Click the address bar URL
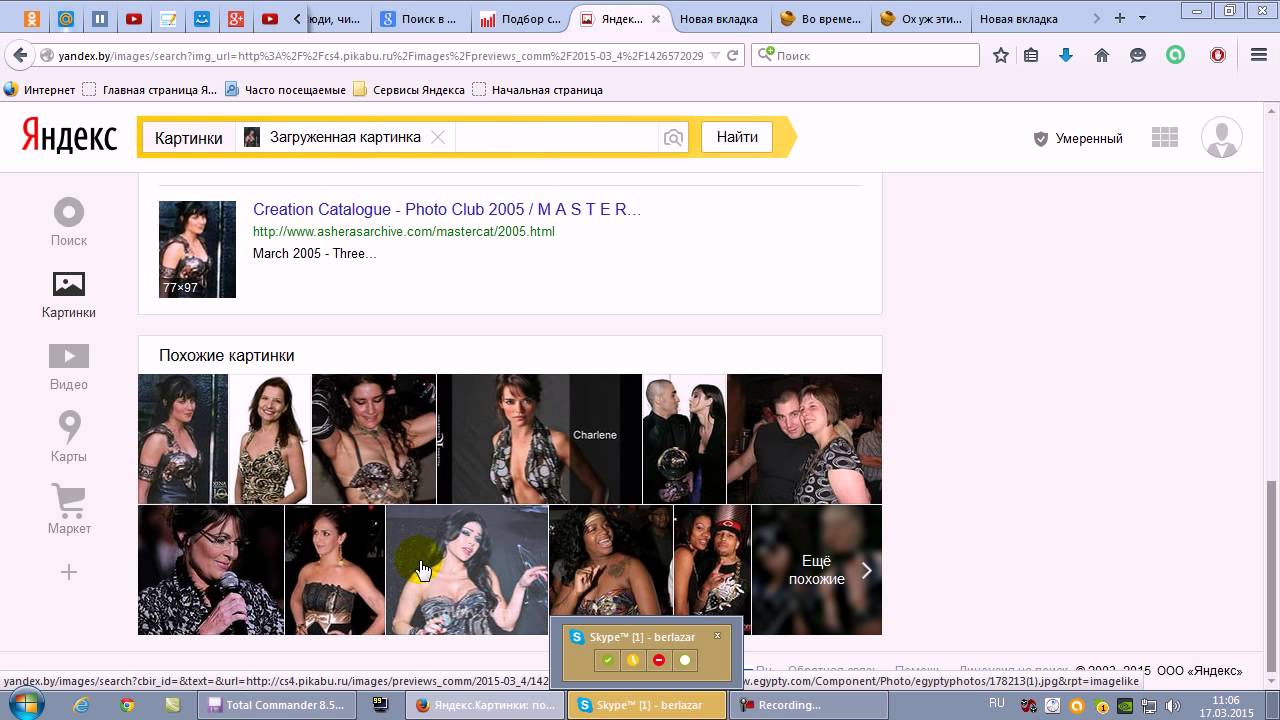This screenshot has width=1280, height=720. pyautogui.click(x=379, y=56)
